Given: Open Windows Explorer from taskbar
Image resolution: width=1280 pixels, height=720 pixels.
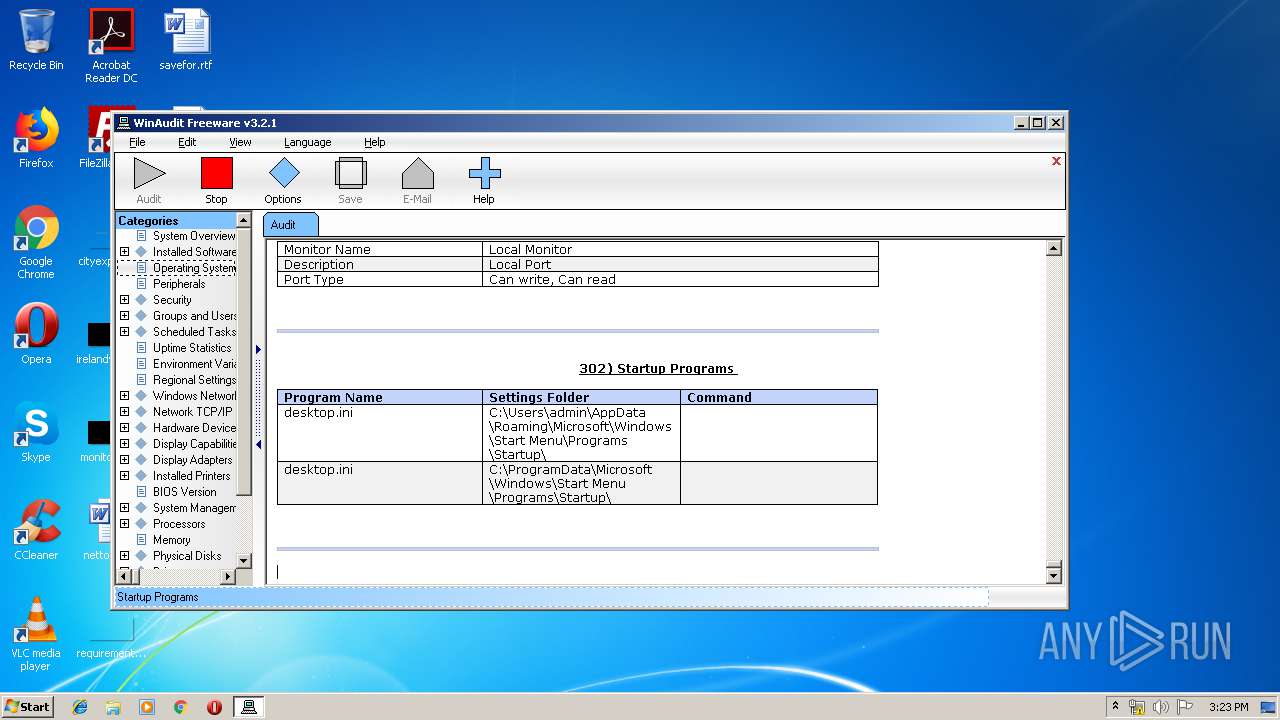Looking at the screenshot, I should click(113, 707).
